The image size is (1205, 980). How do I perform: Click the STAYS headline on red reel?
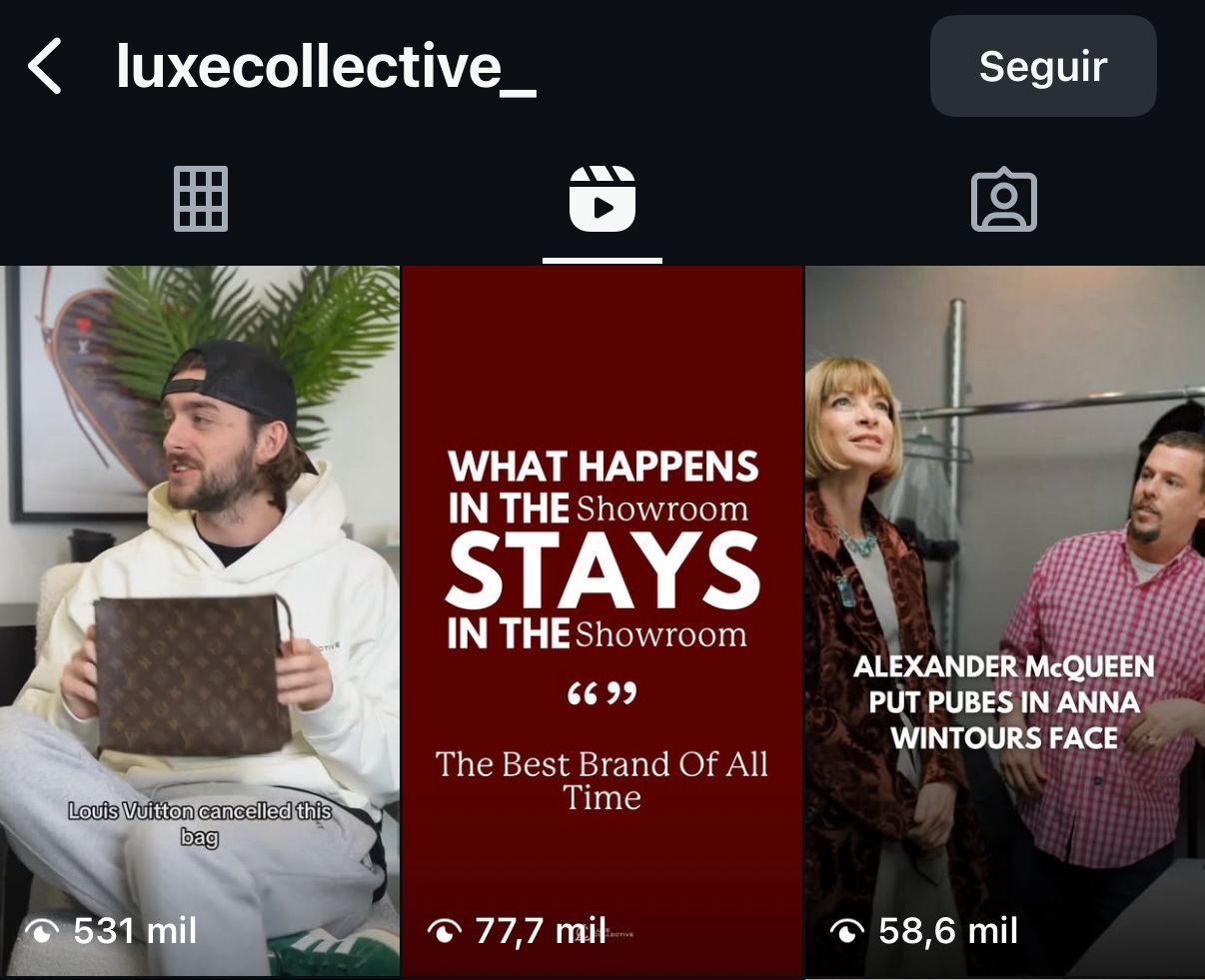click(602, 570)
